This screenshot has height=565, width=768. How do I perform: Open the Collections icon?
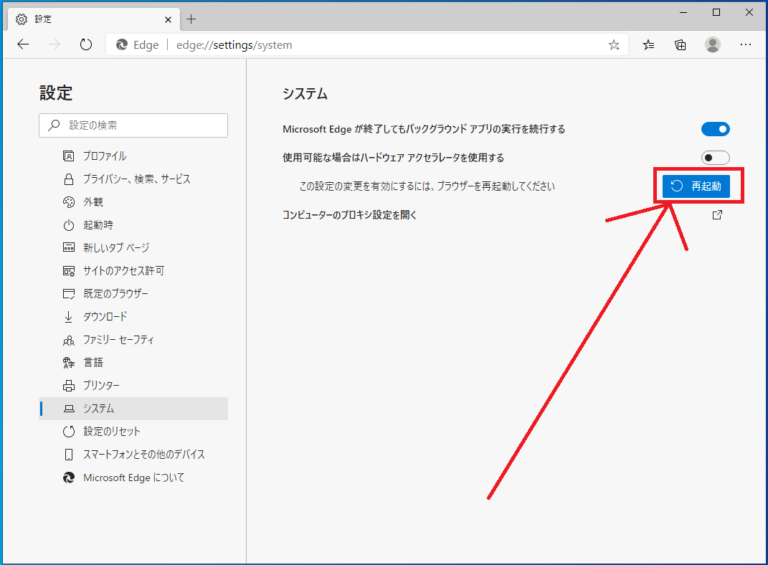click(680, 45)
